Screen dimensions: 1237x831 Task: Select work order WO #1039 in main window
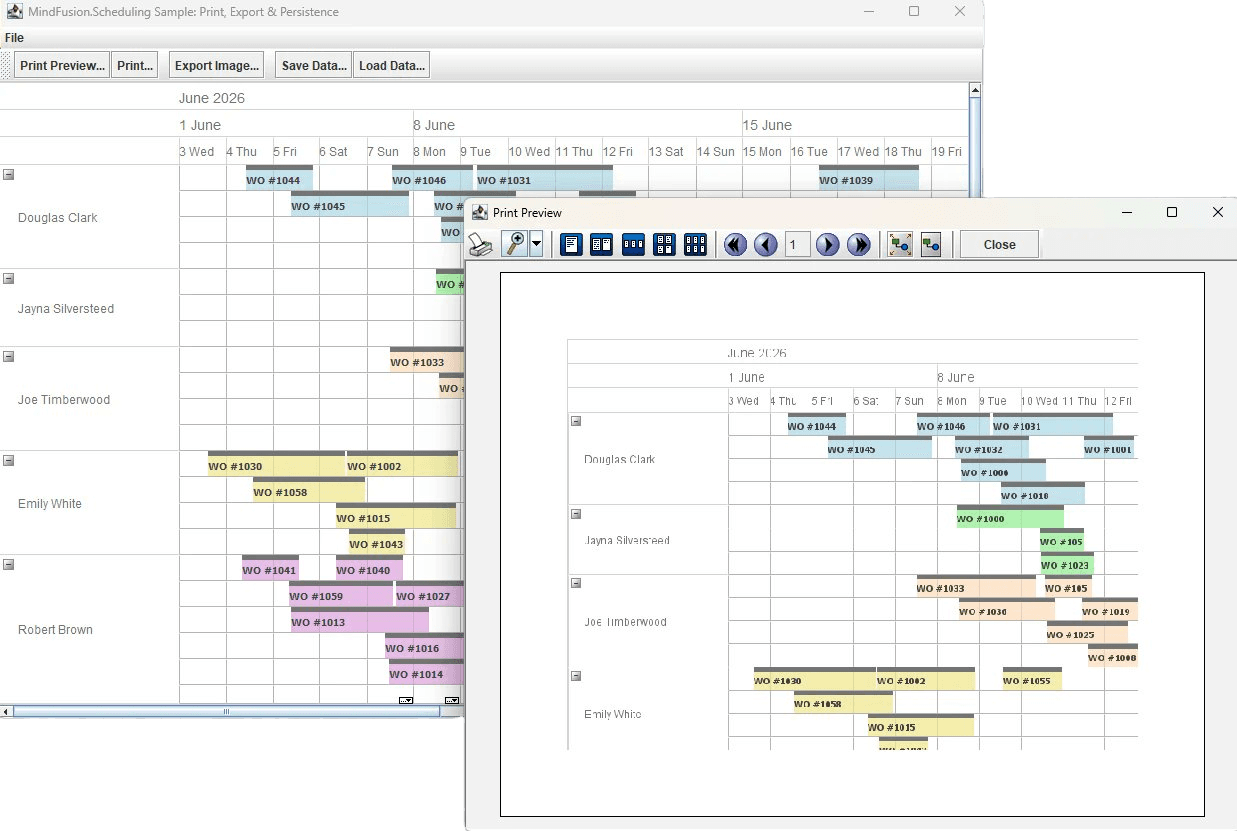click(868, 180)
